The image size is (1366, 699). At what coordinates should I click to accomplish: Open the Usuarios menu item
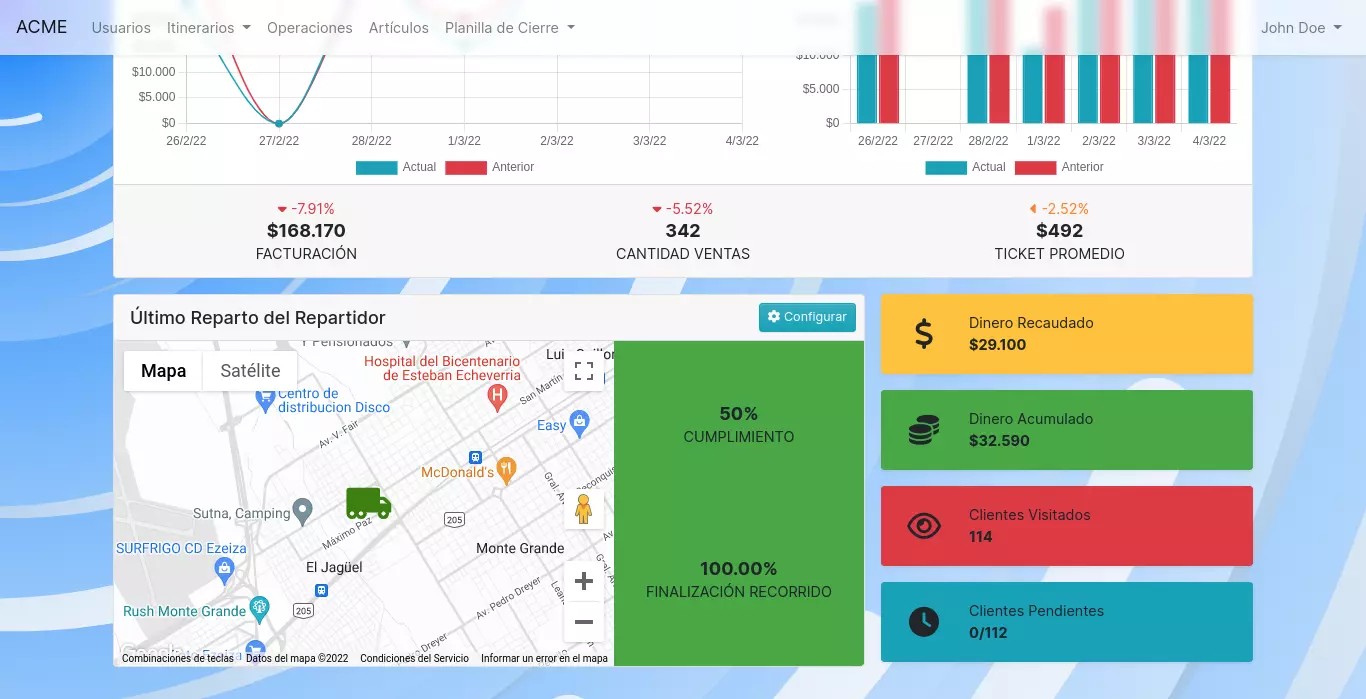coord(121,27)
